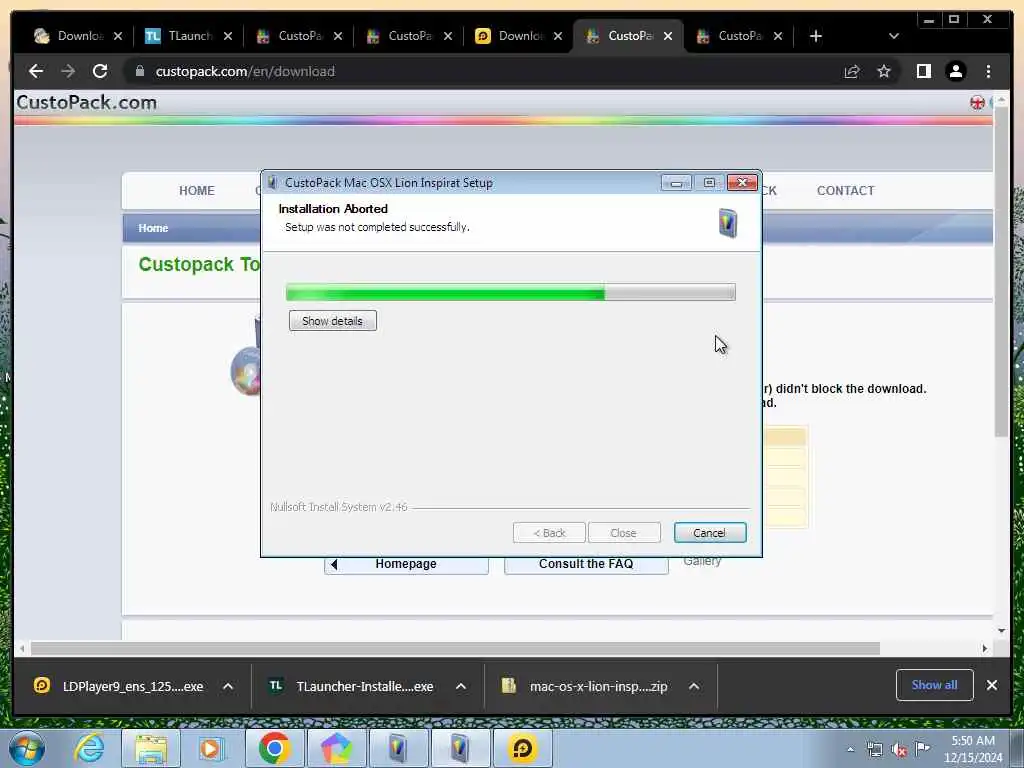Open the Chrome side panel icon
Screen dimensions: 1024x768
(x=923, y=71)
